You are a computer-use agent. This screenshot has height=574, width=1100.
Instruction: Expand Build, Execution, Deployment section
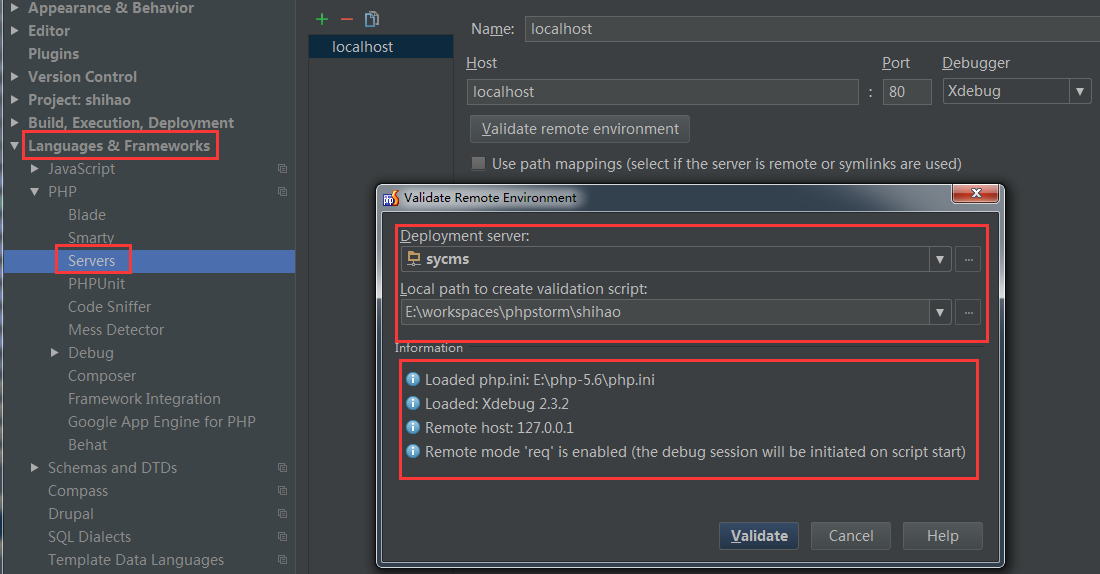point(14,123)
